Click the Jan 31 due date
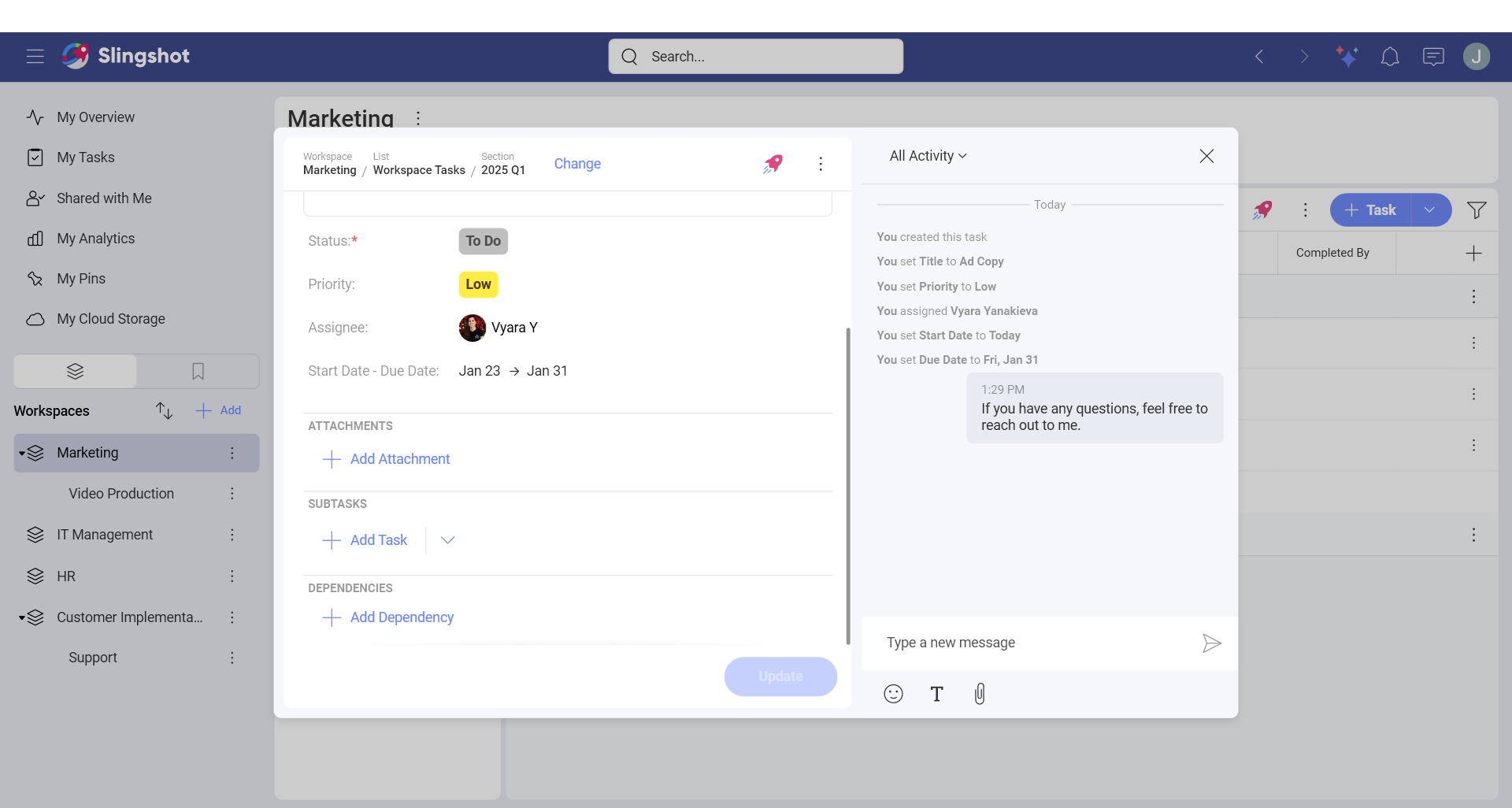This screenshot has height=808, width=1512. pyautogui.click(x=547, y=371)
